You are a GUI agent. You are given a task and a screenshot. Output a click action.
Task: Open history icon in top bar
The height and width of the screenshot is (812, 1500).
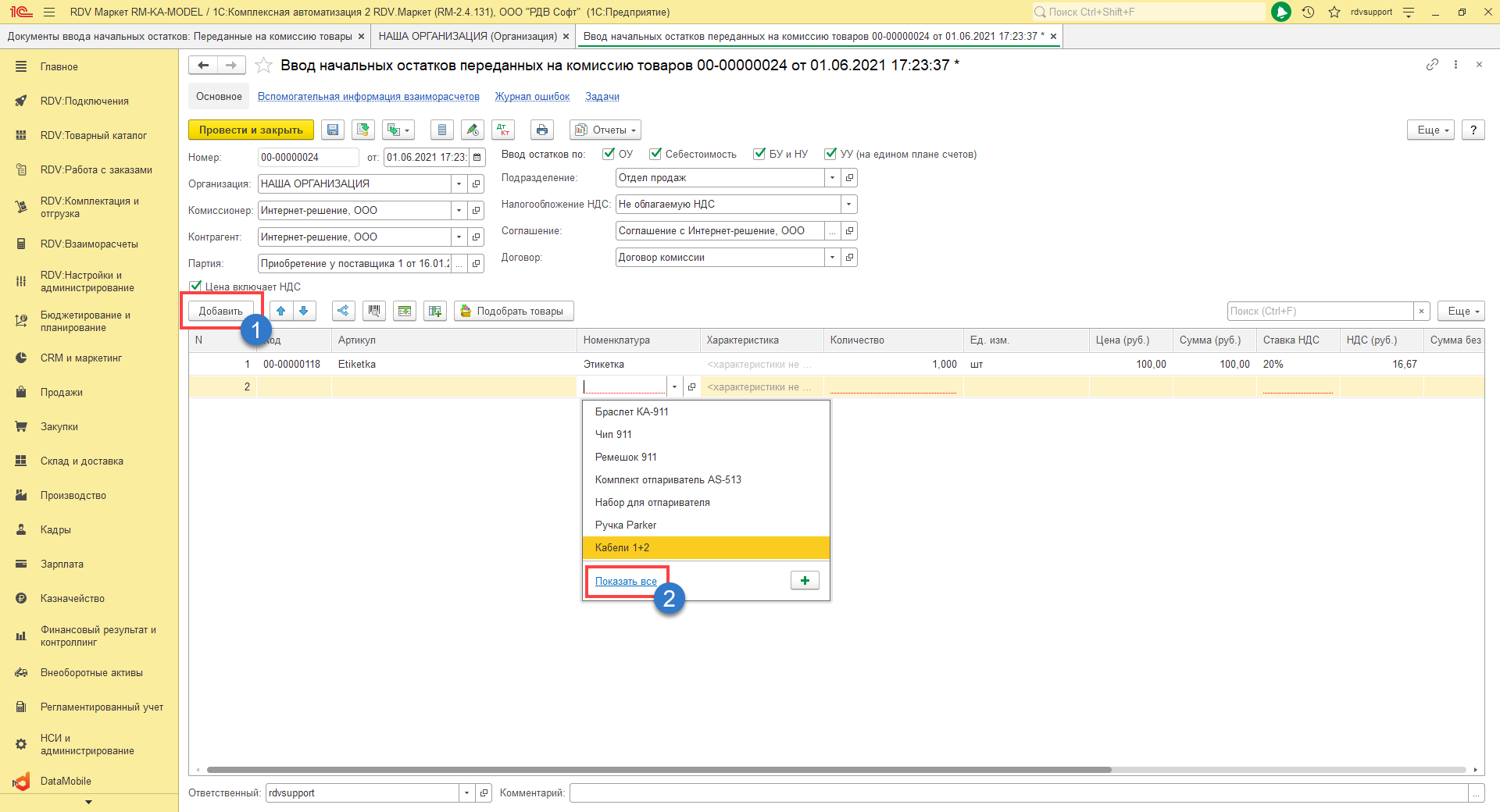tap(1308, 12)
